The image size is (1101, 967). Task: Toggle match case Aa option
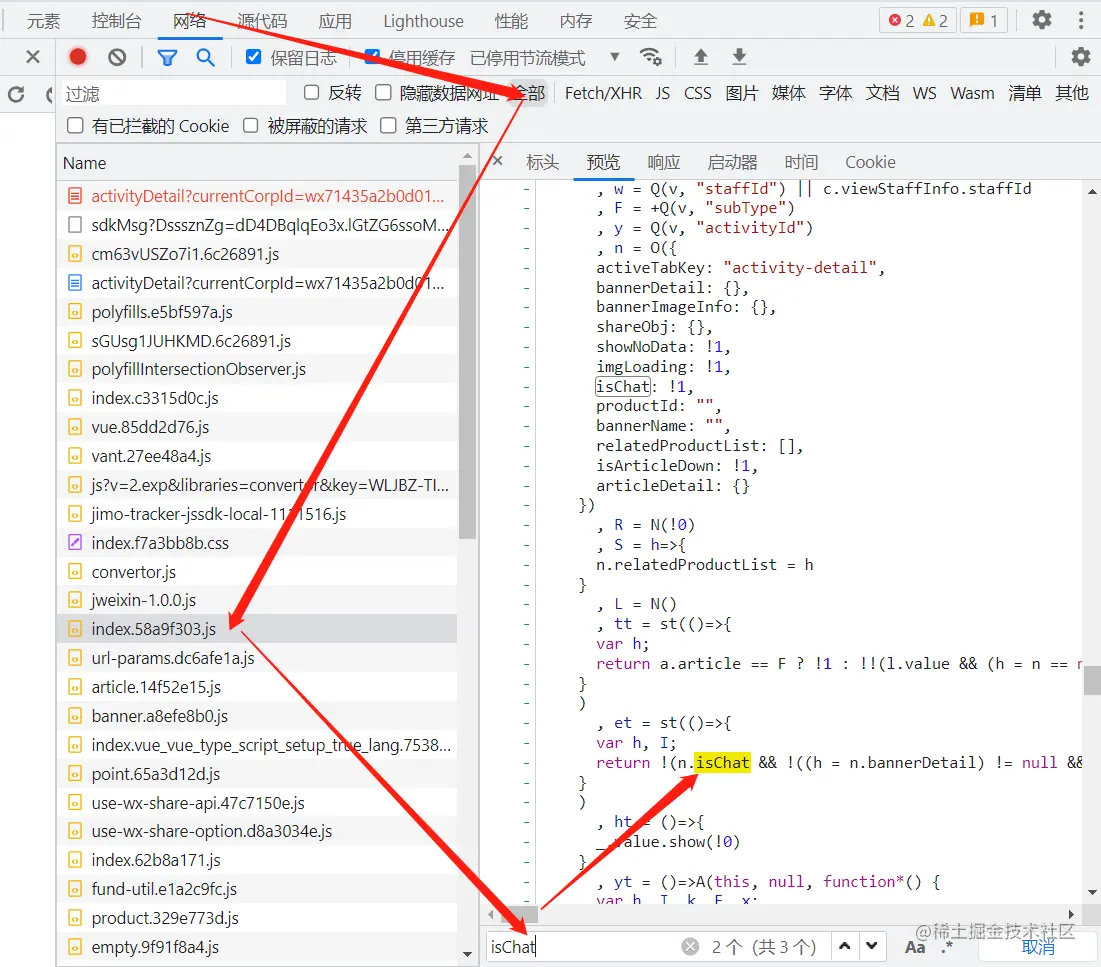coord(915,947)
